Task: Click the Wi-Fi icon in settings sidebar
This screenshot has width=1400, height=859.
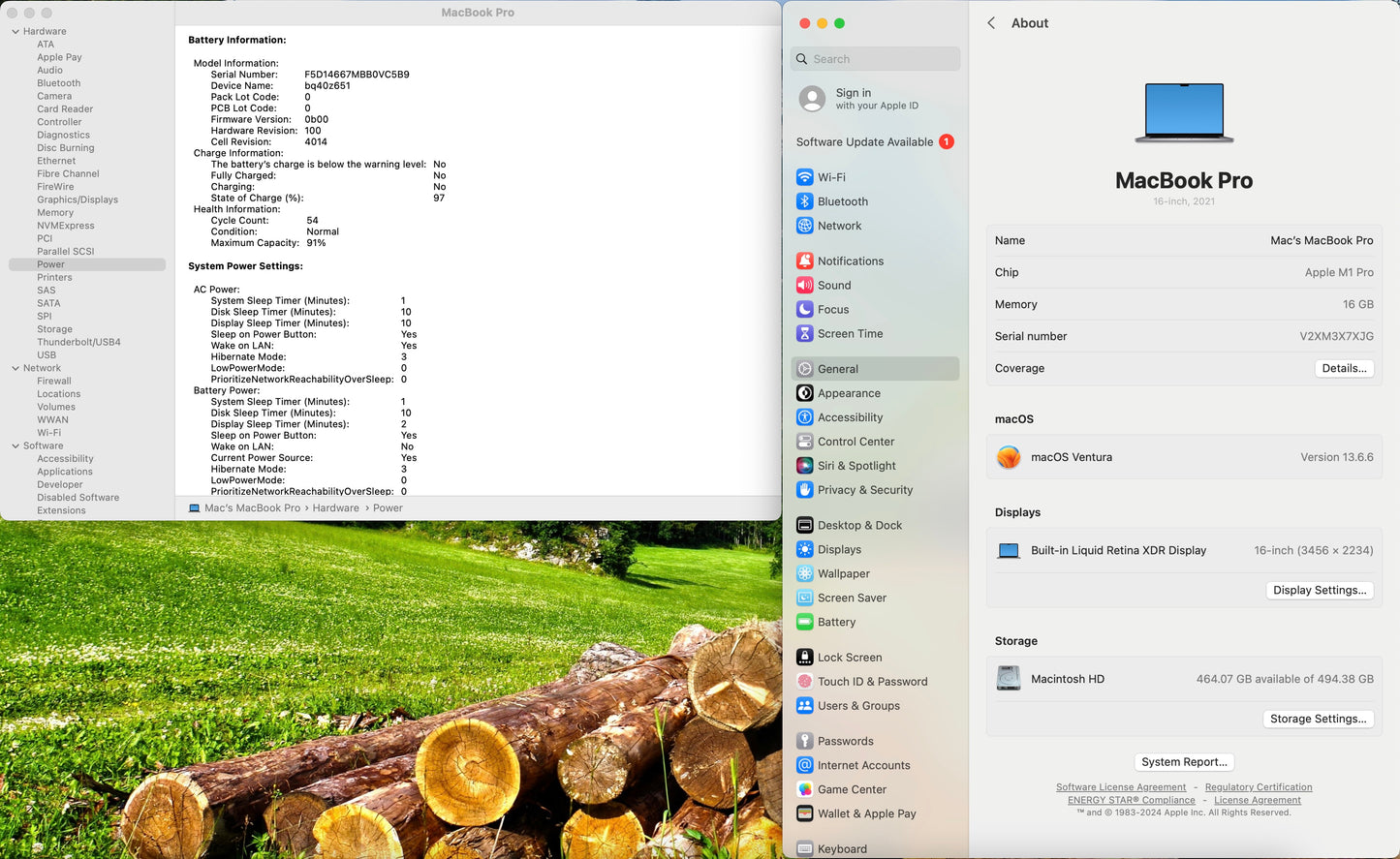Action: [x=804, y=177]
